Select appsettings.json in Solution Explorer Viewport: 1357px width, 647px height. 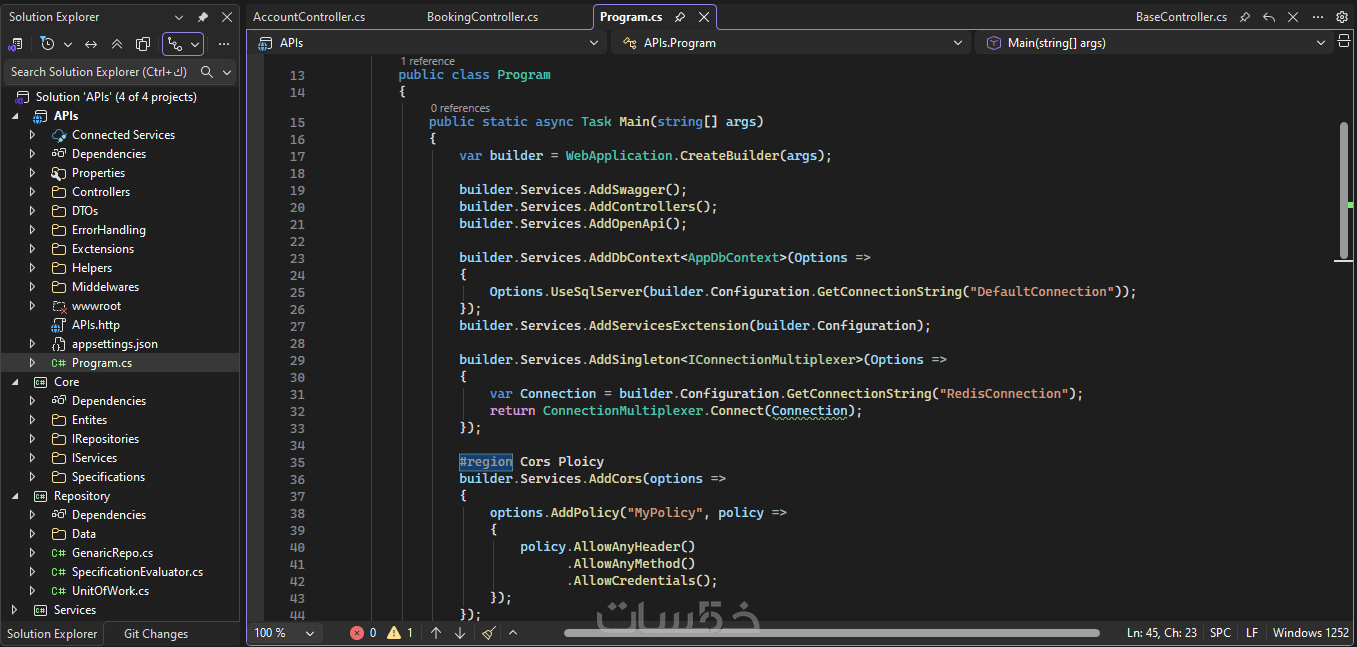coord(114,344)
